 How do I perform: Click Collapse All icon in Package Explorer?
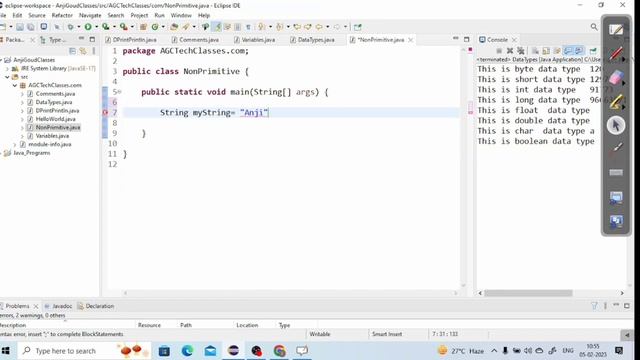click(x=72, y=51)
